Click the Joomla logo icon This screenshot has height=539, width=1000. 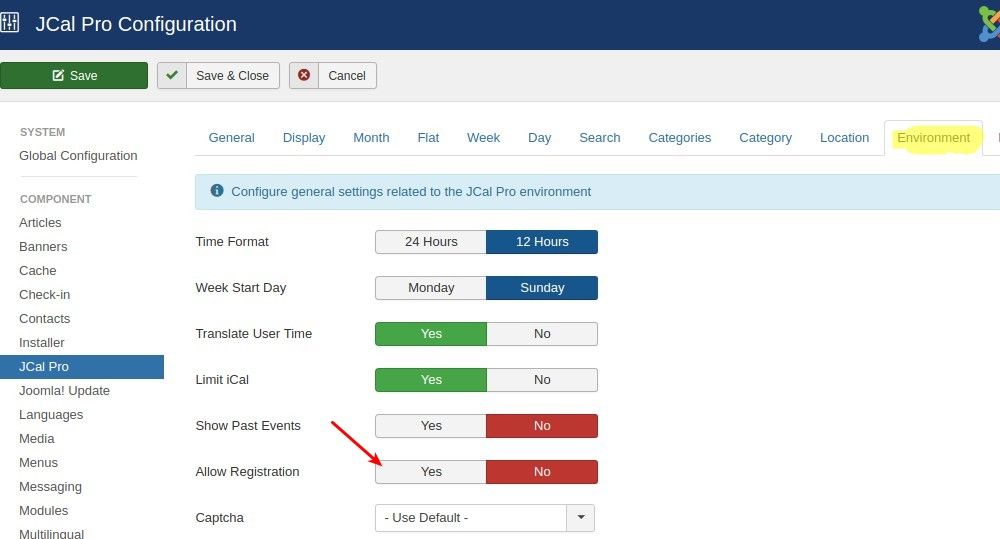click(x=989, y=24)
